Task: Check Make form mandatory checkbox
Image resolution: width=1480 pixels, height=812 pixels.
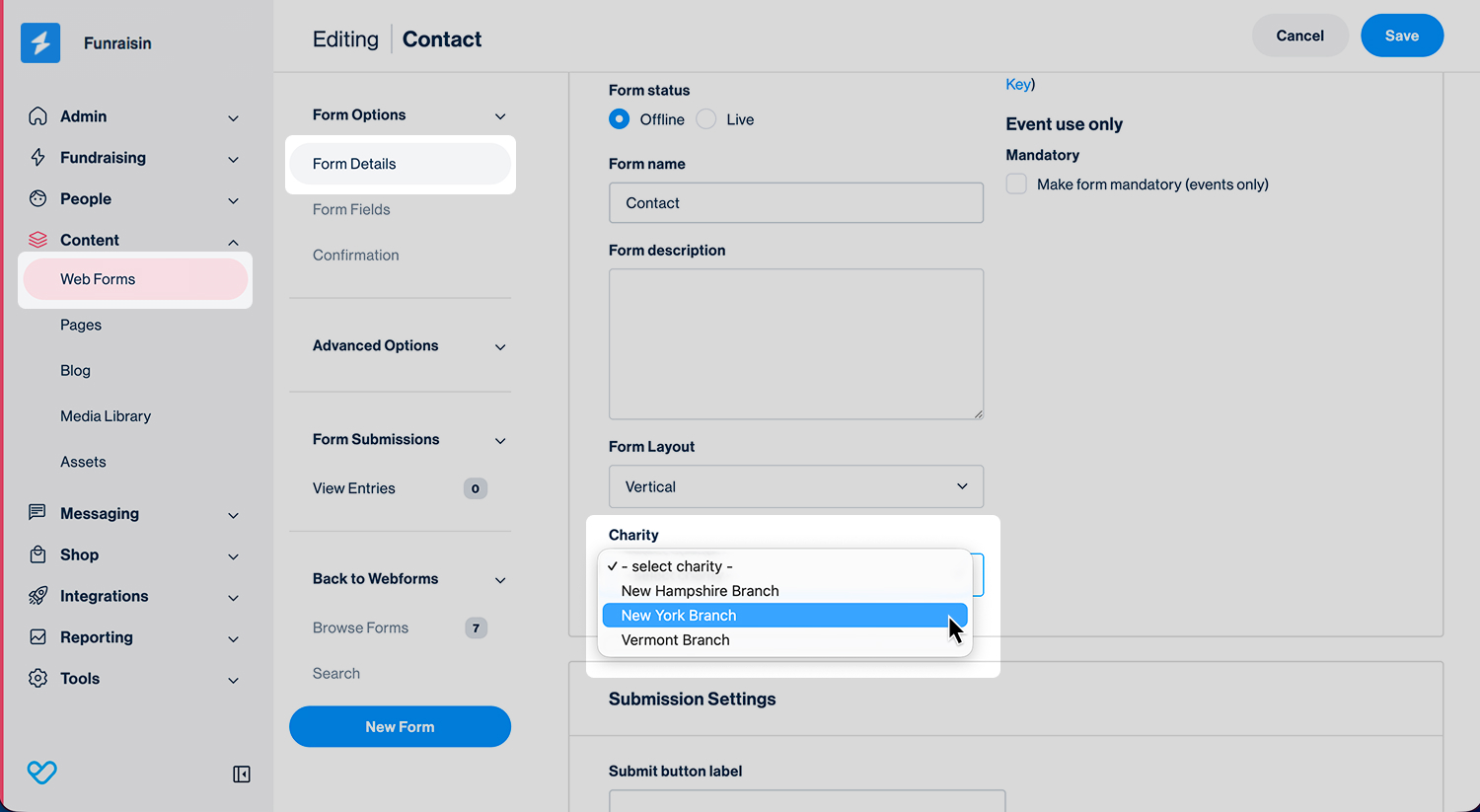Action: coord(1016,185)
